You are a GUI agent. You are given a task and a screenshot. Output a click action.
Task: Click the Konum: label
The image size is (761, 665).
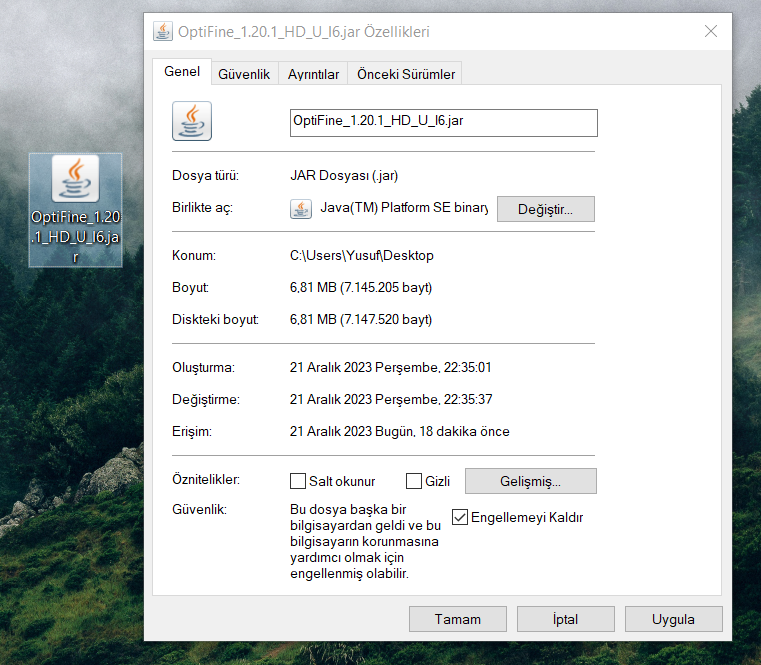click(x=194, y=255)
